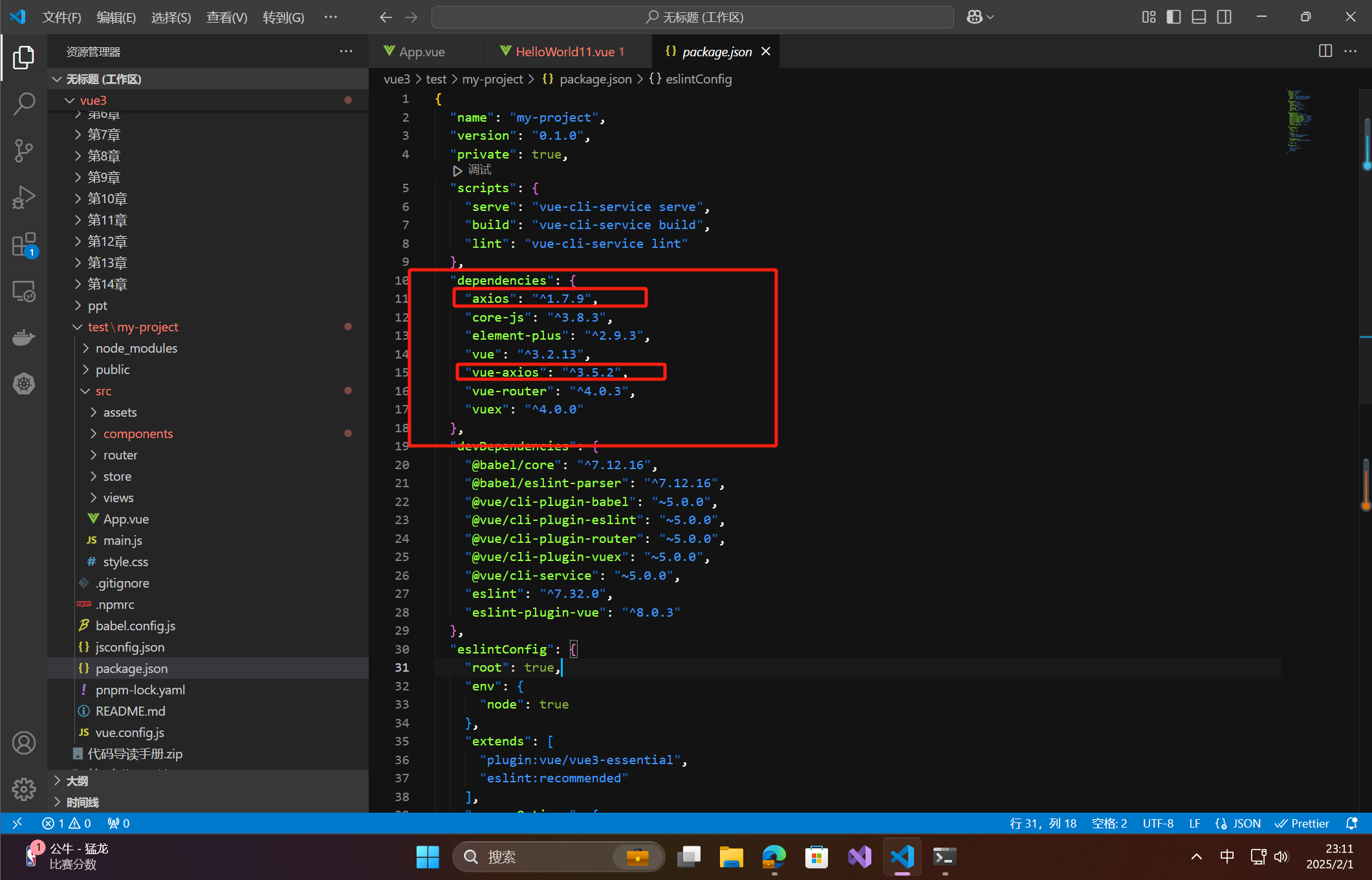Toggle the primary side bar layout button

click(x=1173, y=17)
